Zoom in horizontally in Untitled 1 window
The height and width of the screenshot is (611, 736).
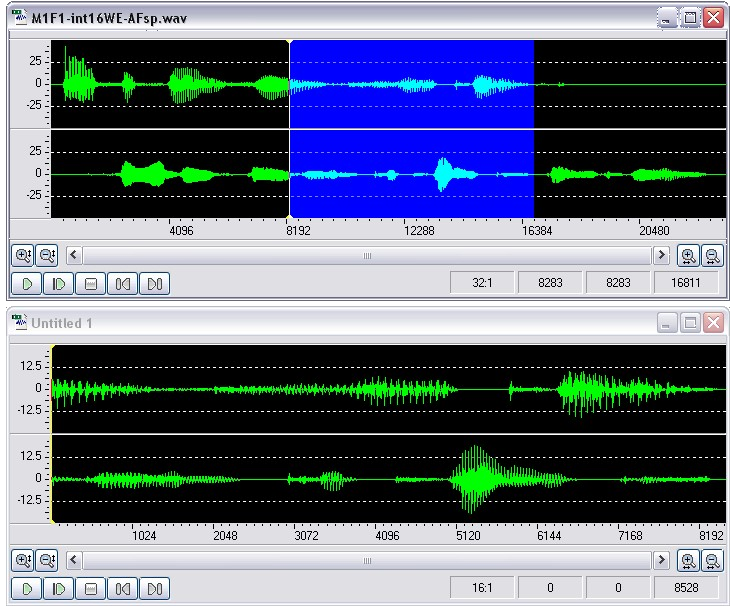click(x=688, y=560)
